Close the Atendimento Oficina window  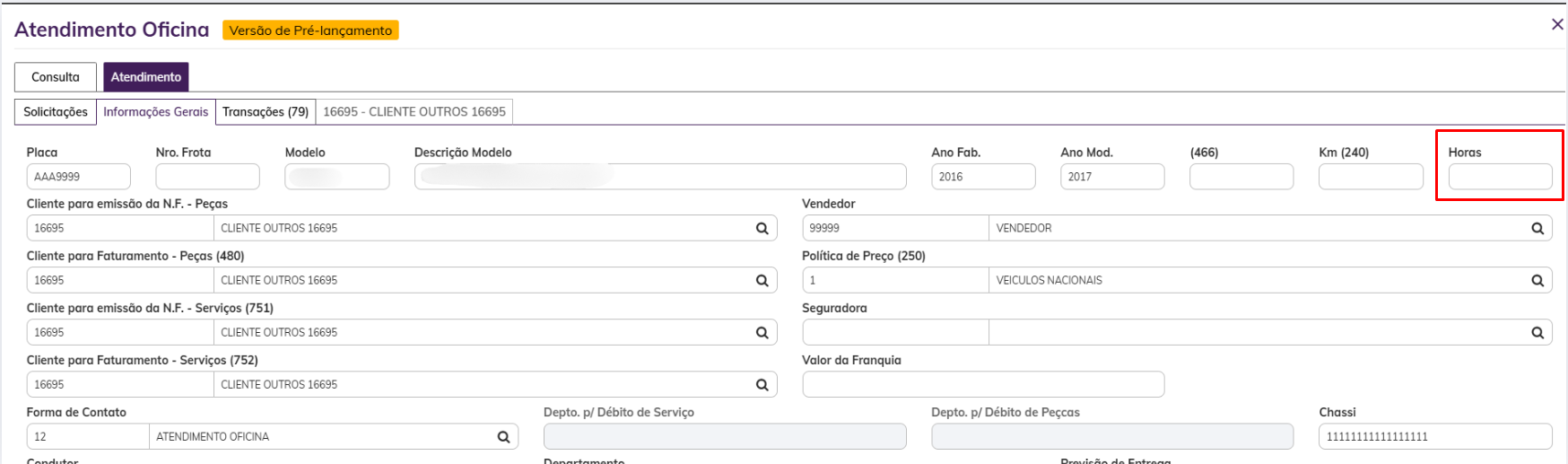1557,25
